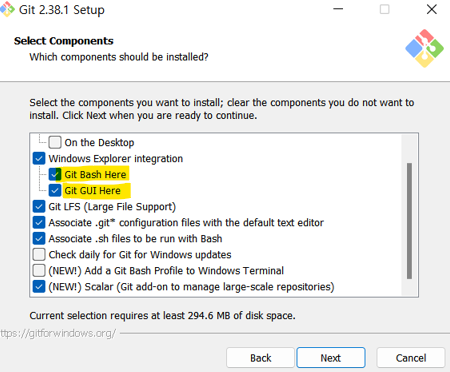Click the 'Select Components' heading
This screenshot has width=450, height=372.
click(x=64, y=41)
